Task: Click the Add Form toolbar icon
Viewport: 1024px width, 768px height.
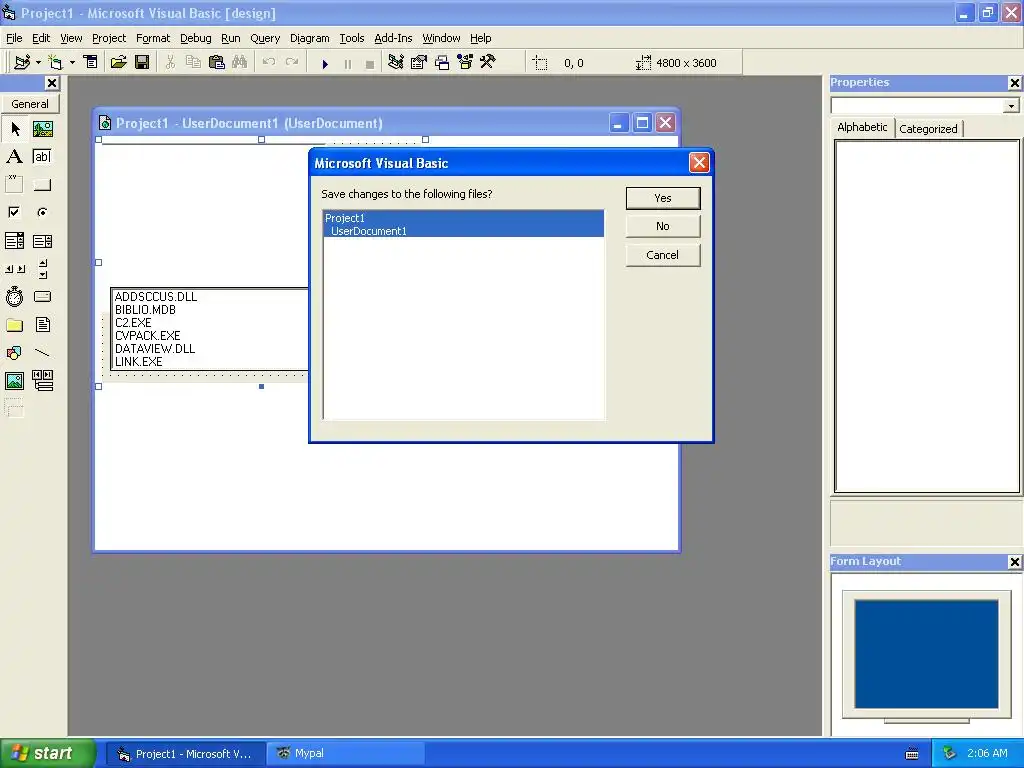Action: coord(56,63)
